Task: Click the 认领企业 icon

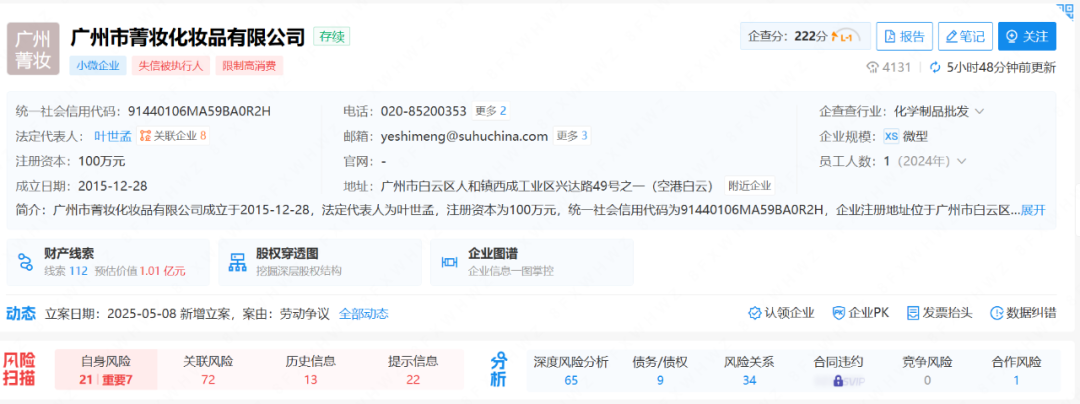Action: [755, 313]
